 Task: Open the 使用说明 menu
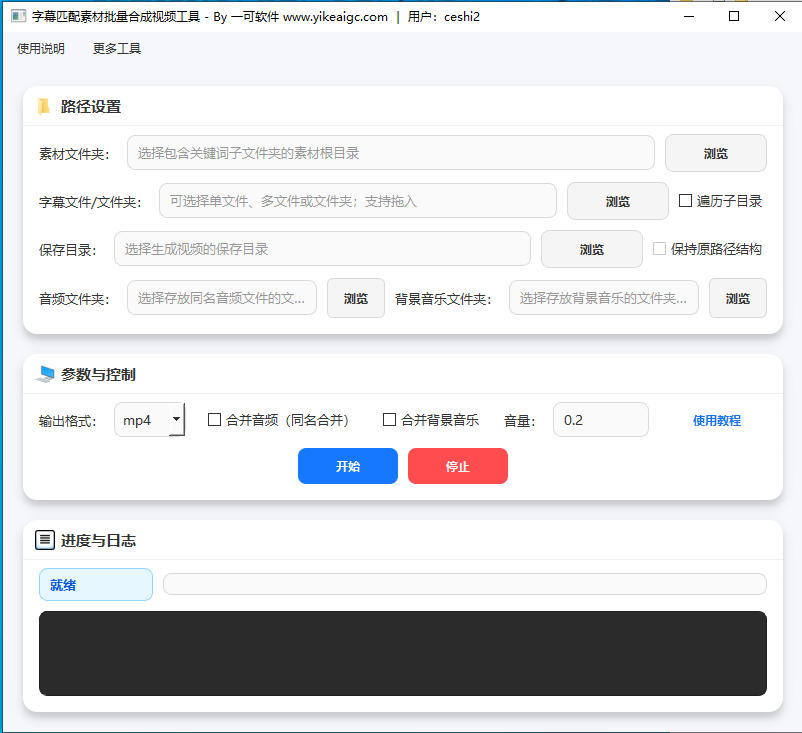(x=40, y=47)
